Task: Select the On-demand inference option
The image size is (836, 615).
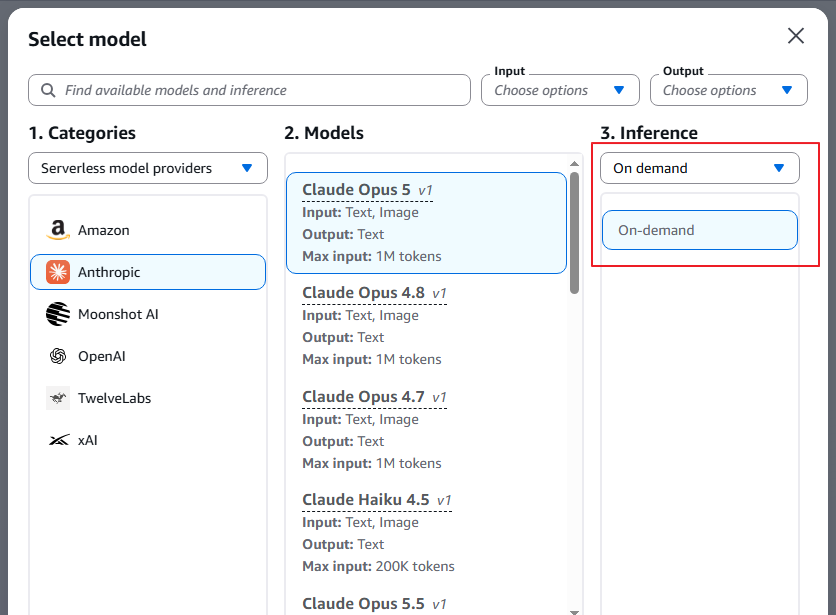Action: [x=700, y=230]
